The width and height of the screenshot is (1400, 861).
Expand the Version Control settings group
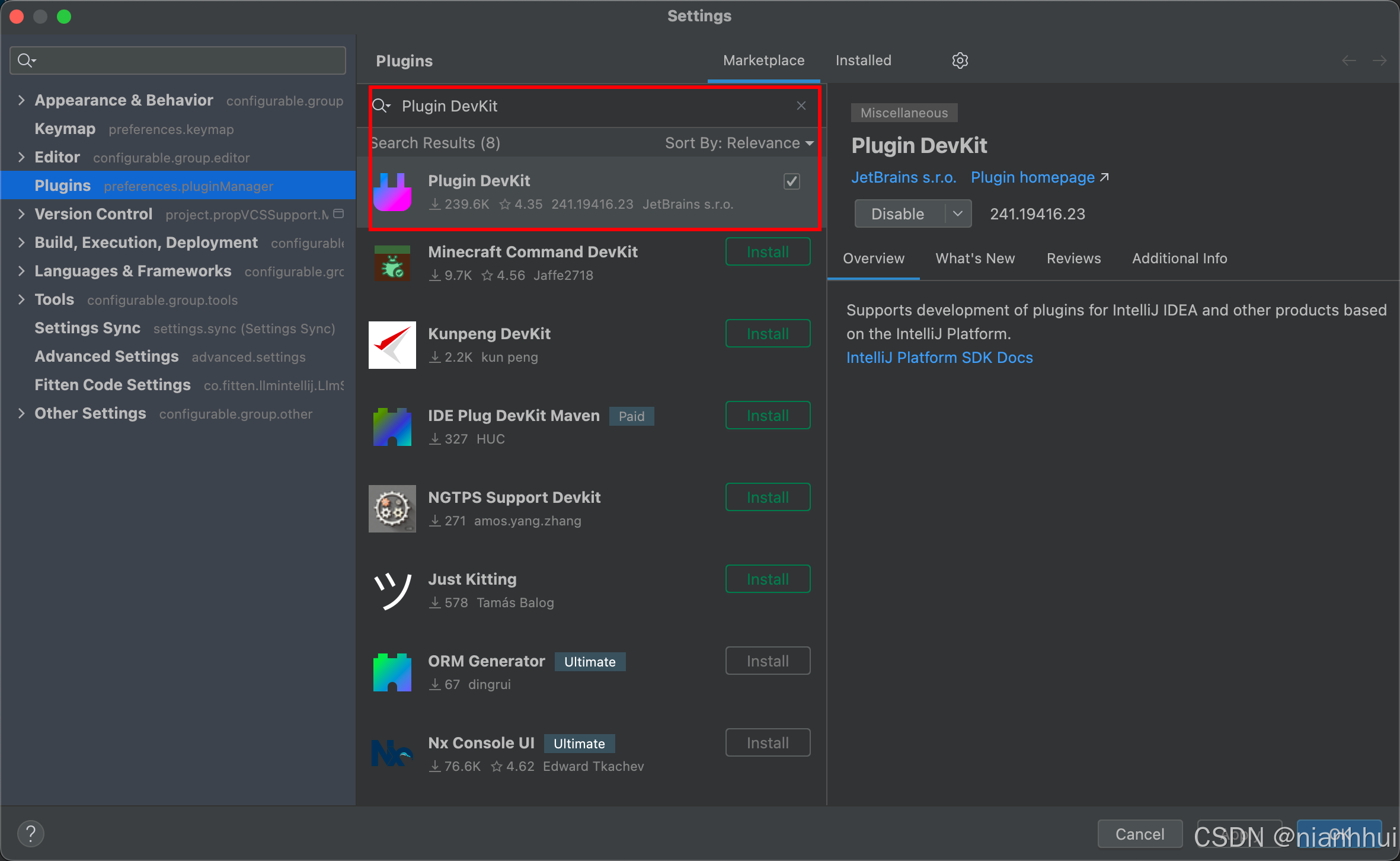pyautogui.click(x=21, y=214)
